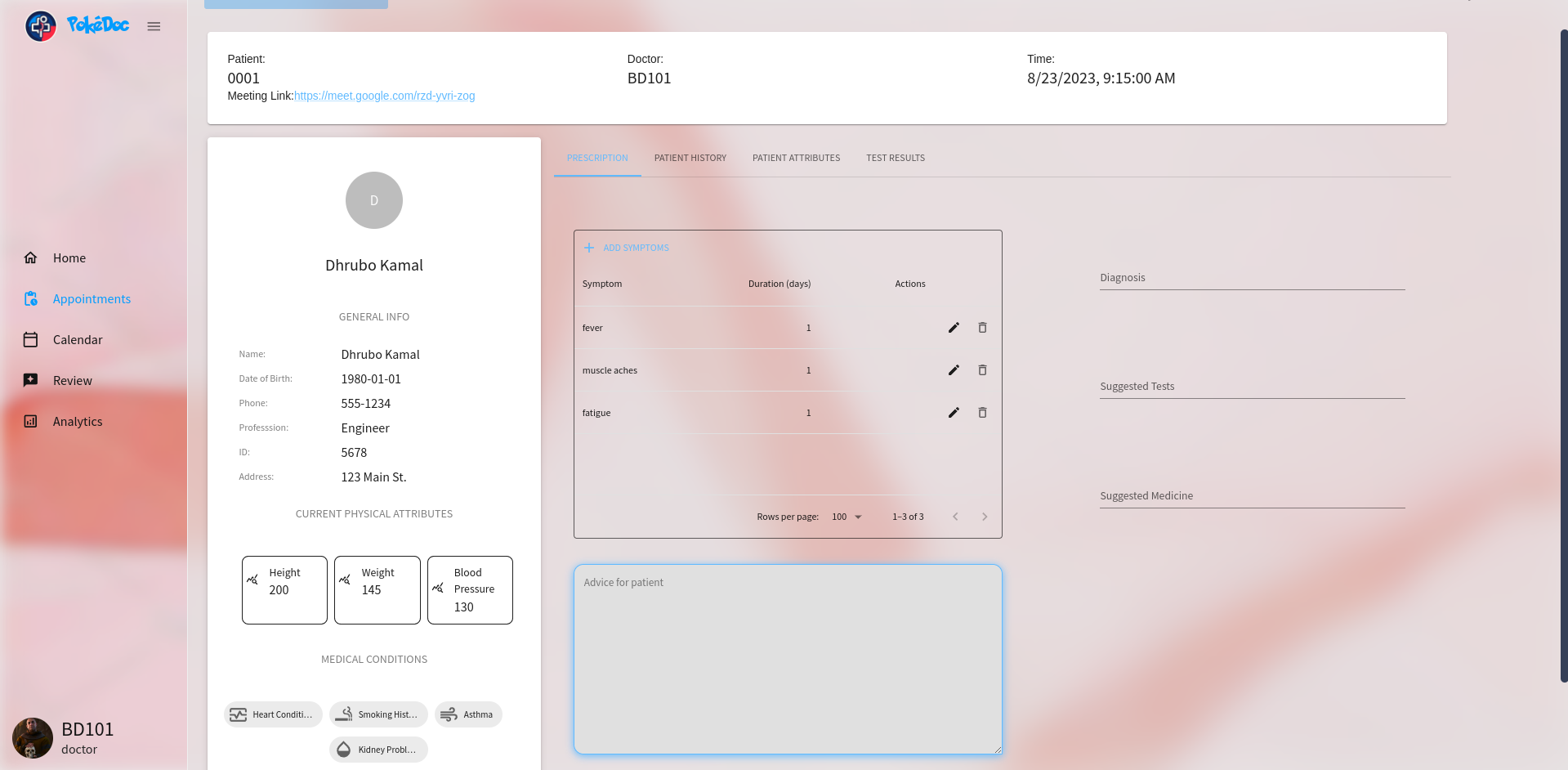Screen dimensions: 1568x770
Task: Click the fatigue symptom name cell
Action: tap(596, 413)
